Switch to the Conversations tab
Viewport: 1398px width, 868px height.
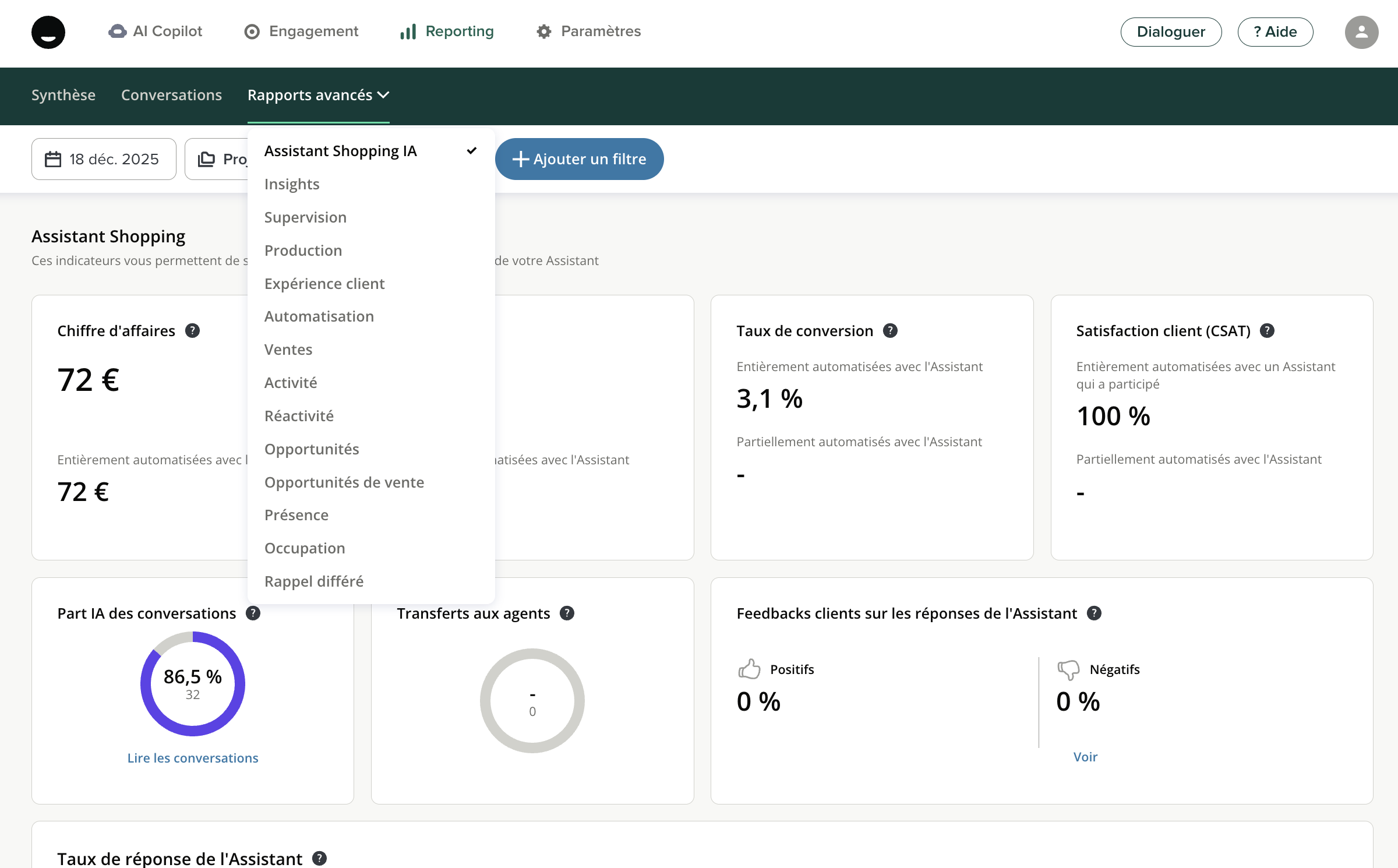pyautogui.click(x=171, y=95)
